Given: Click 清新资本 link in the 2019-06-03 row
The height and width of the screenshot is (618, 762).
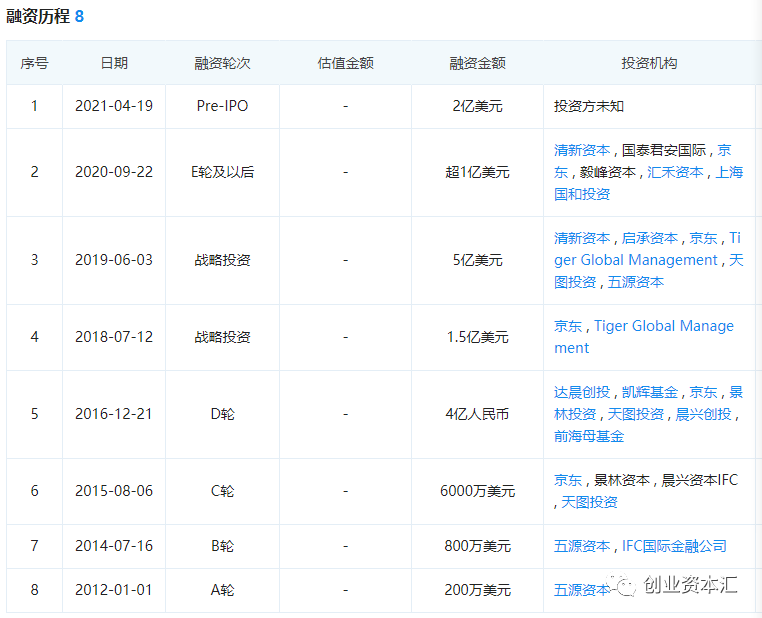Looking at the screenshot, I should click(582, 238).
